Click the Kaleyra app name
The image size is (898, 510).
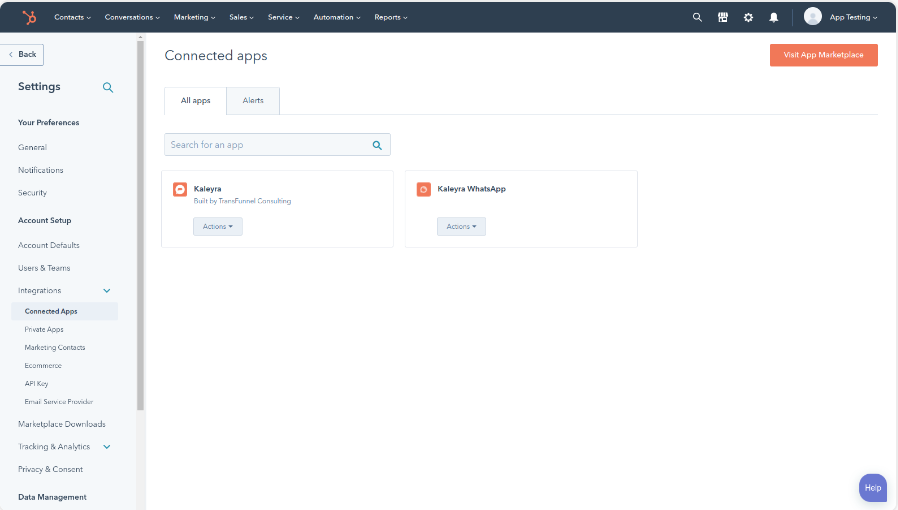(207, 189)
